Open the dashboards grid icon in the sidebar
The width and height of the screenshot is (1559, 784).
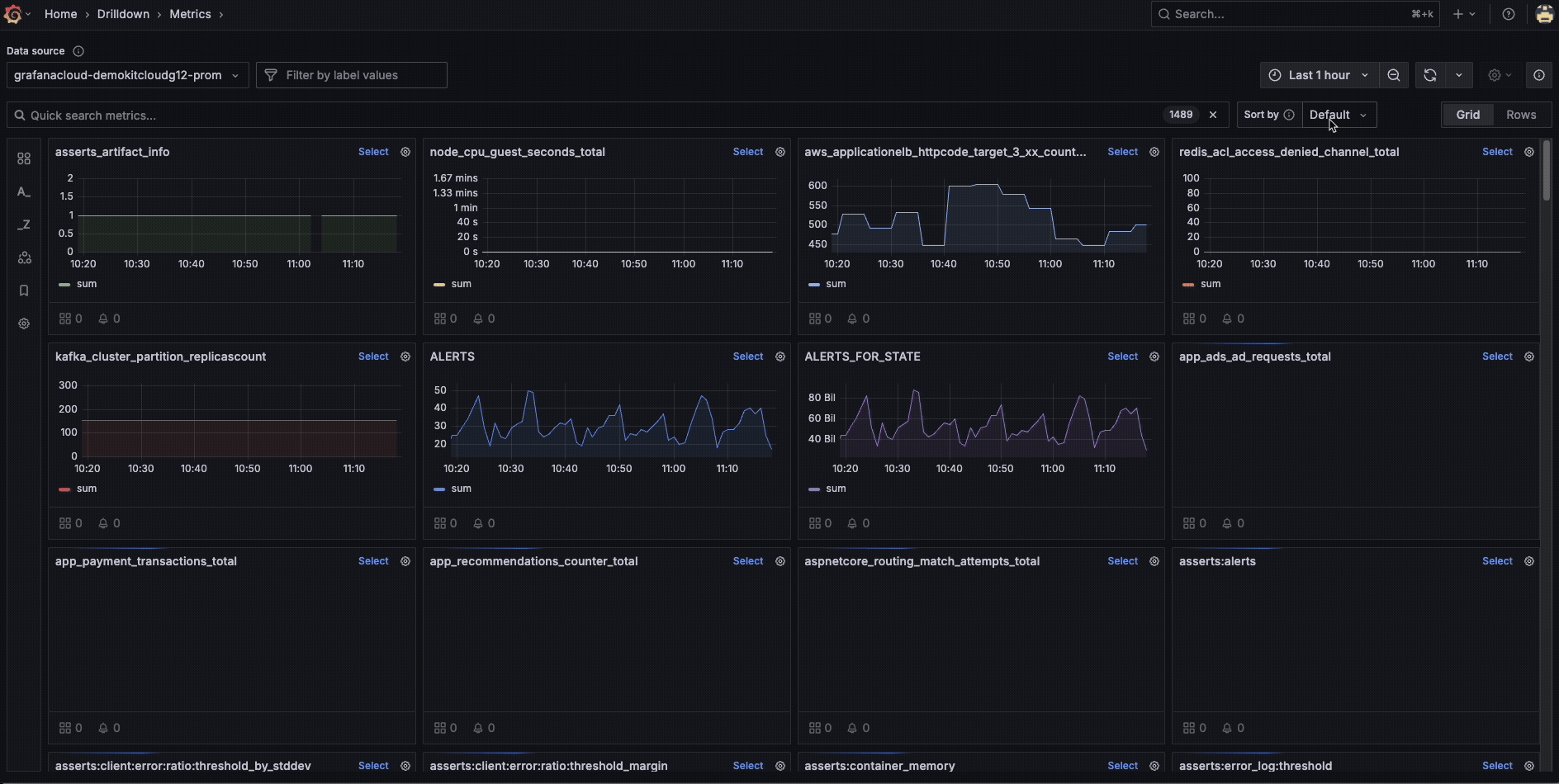point(24,158)
